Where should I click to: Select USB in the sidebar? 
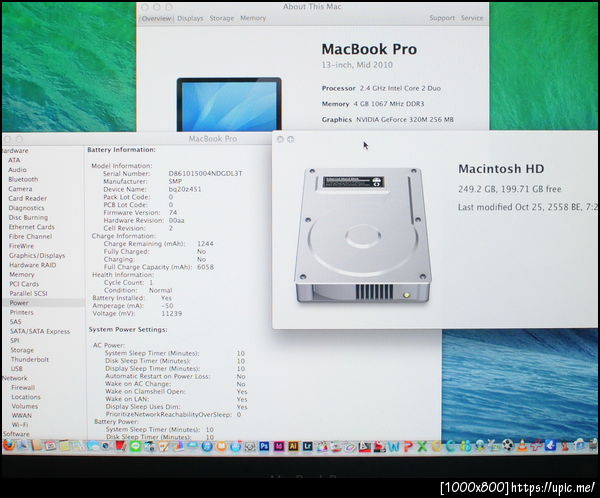[x=16, y=369]
